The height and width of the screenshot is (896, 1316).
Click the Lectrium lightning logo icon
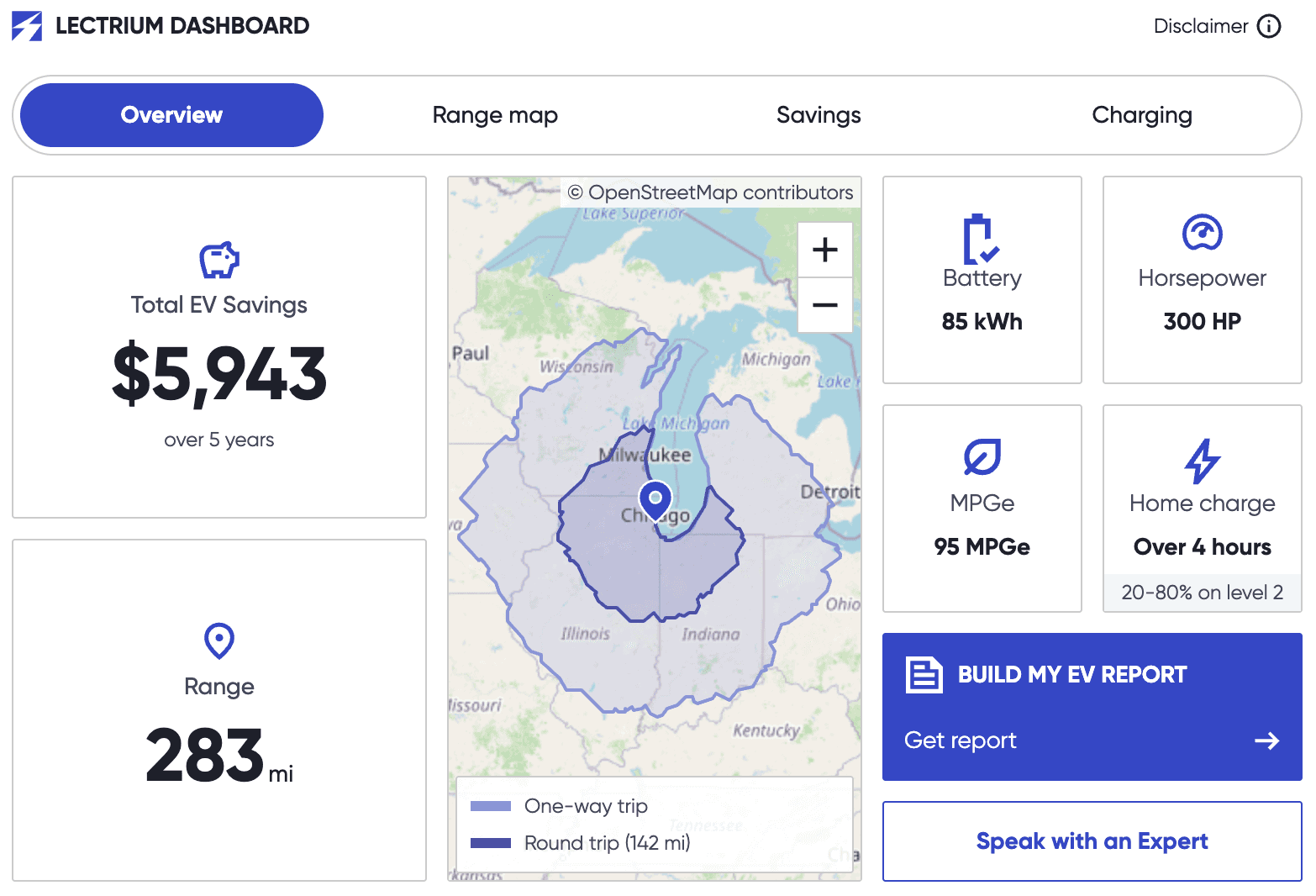coord(27,26)
